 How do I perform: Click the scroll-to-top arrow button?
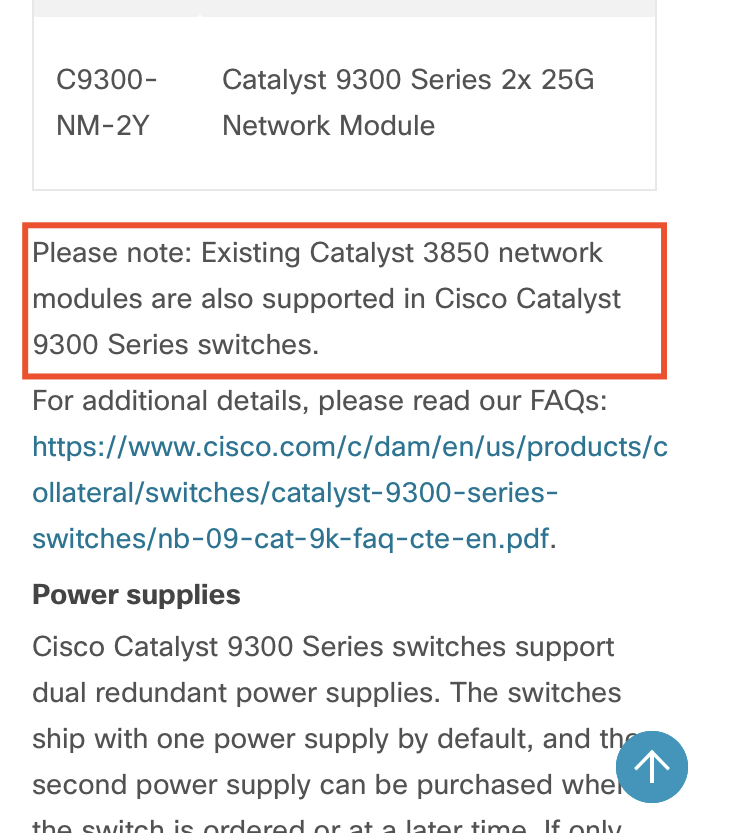click(x=652, y=767)
